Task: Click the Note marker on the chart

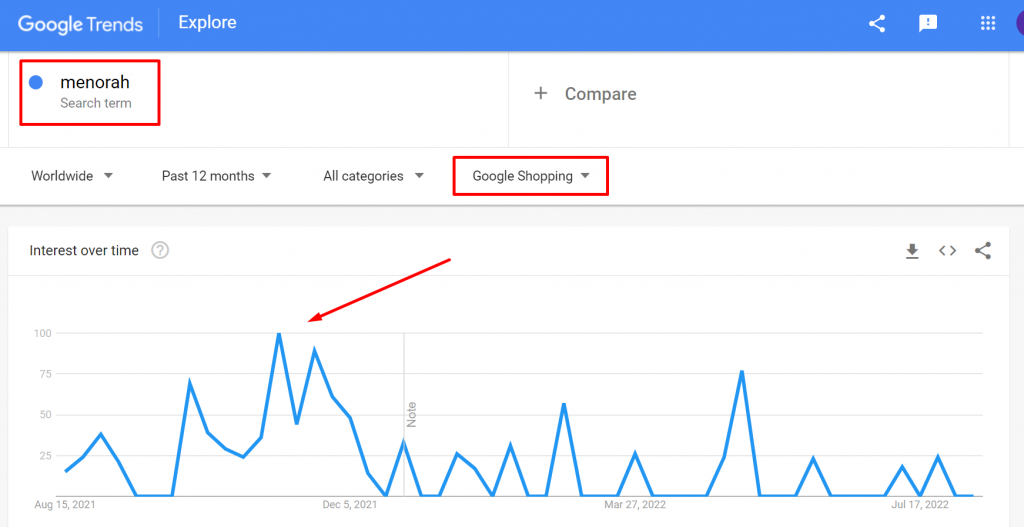Action: click(410, 414)
